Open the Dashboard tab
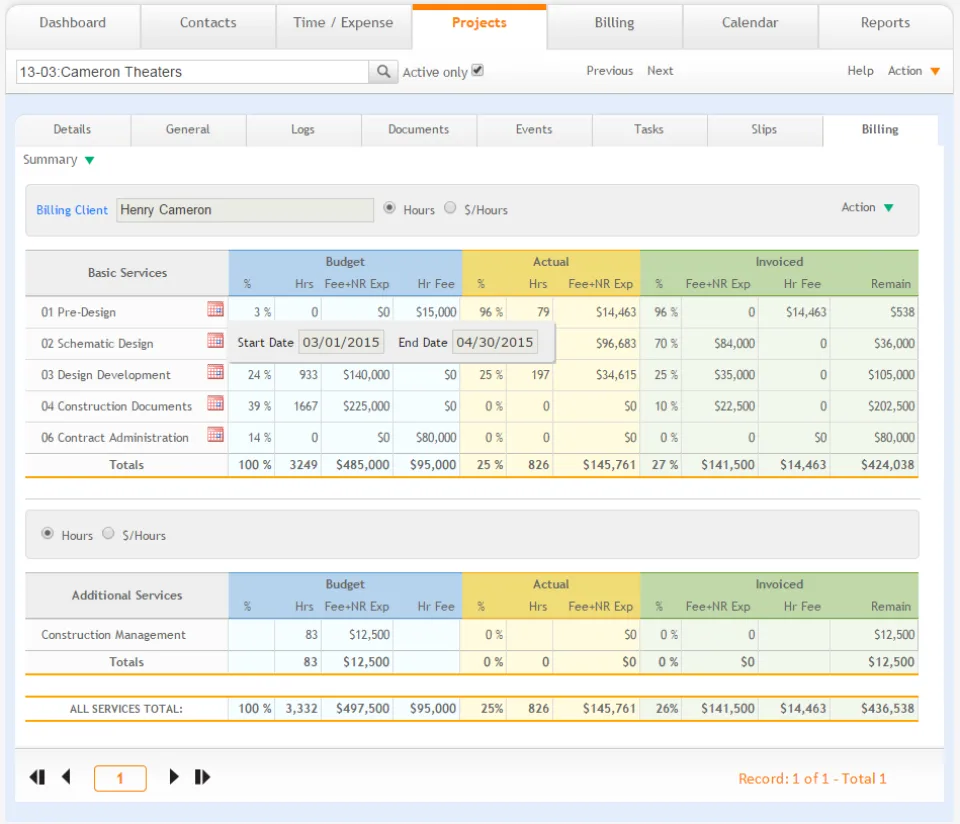The height and width of the screenshot is (824, 960). coord(73,26)
